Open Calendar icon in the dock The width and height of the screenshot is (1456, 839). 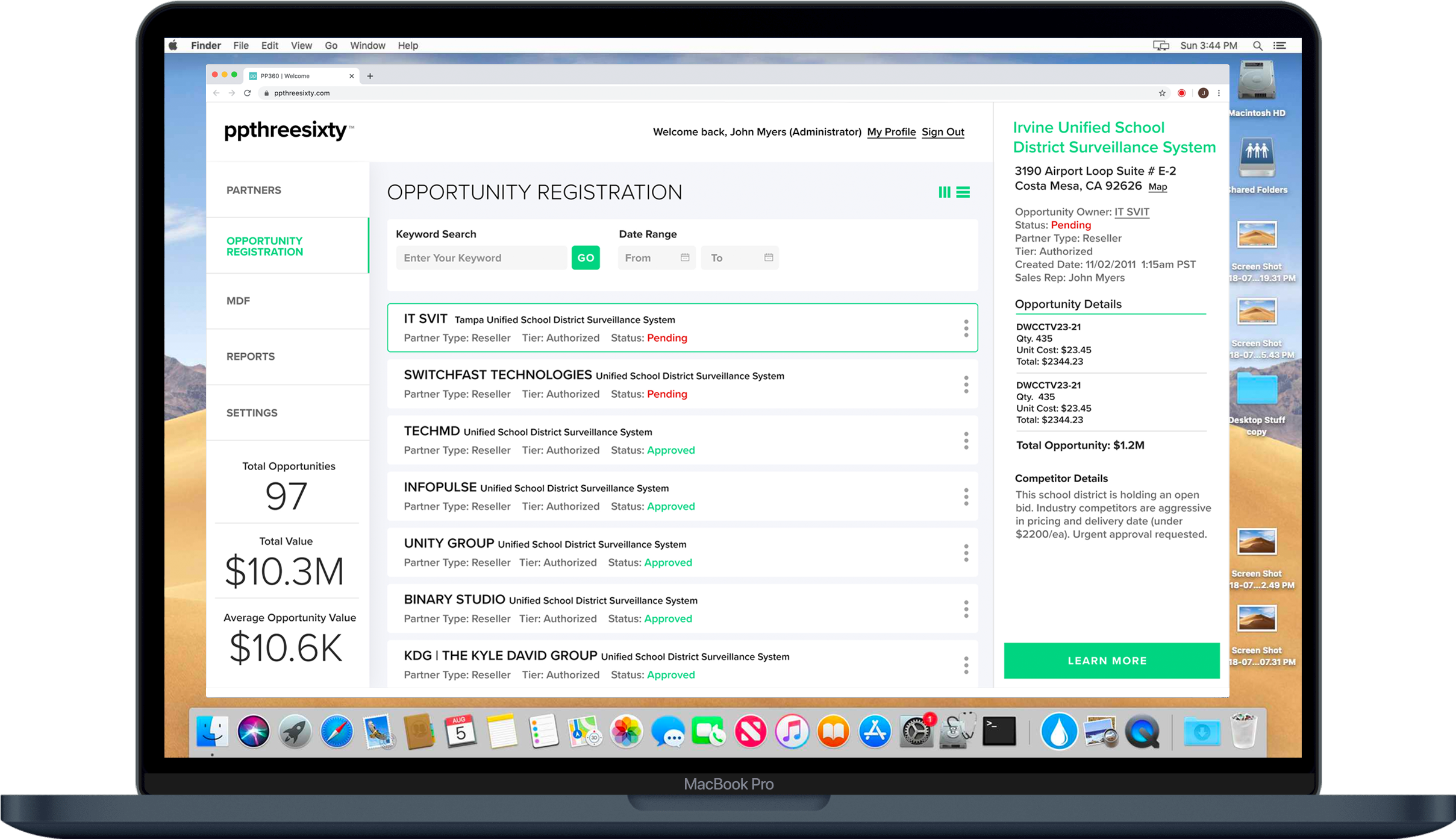point(461,732)
